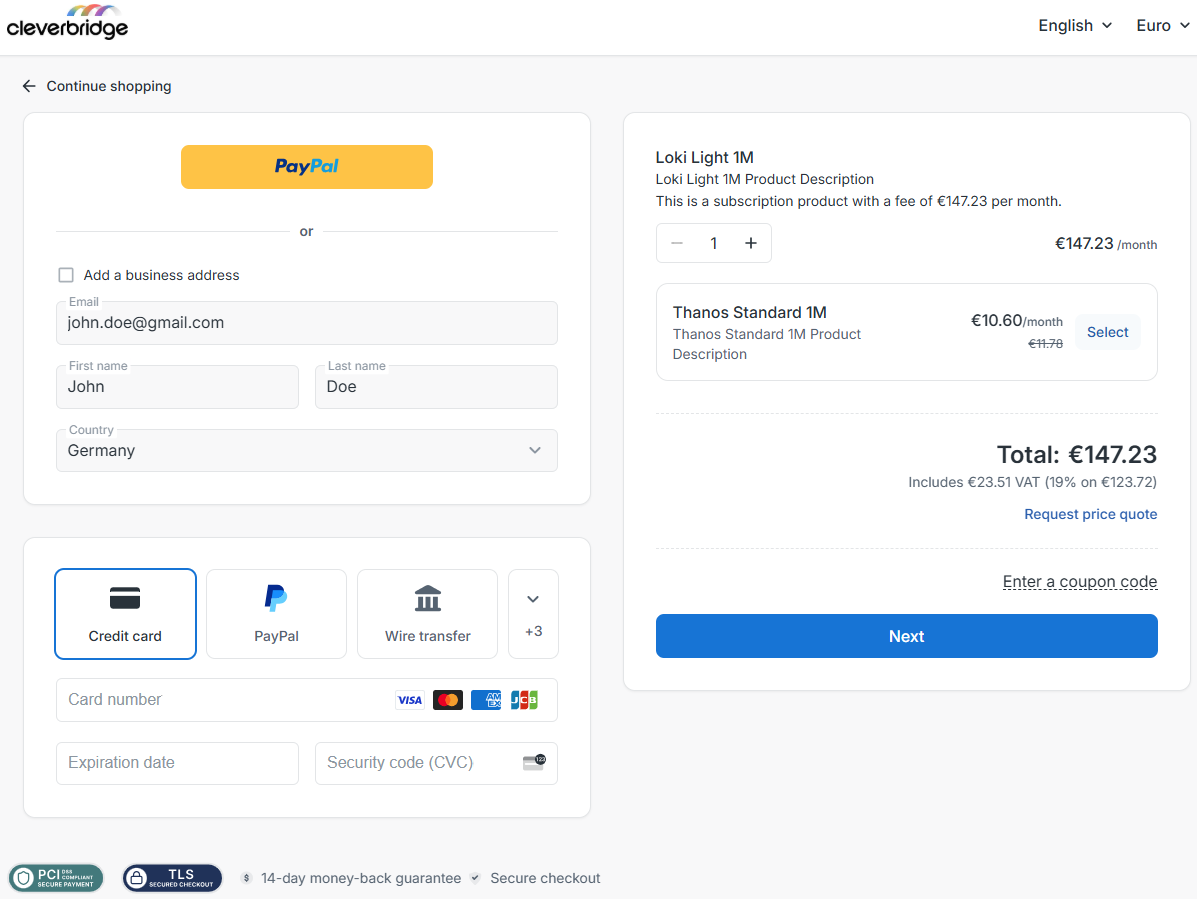This screenshot has height=899, width=1197.
Task: Click the Mastercard icon
Action: (448, 700)
